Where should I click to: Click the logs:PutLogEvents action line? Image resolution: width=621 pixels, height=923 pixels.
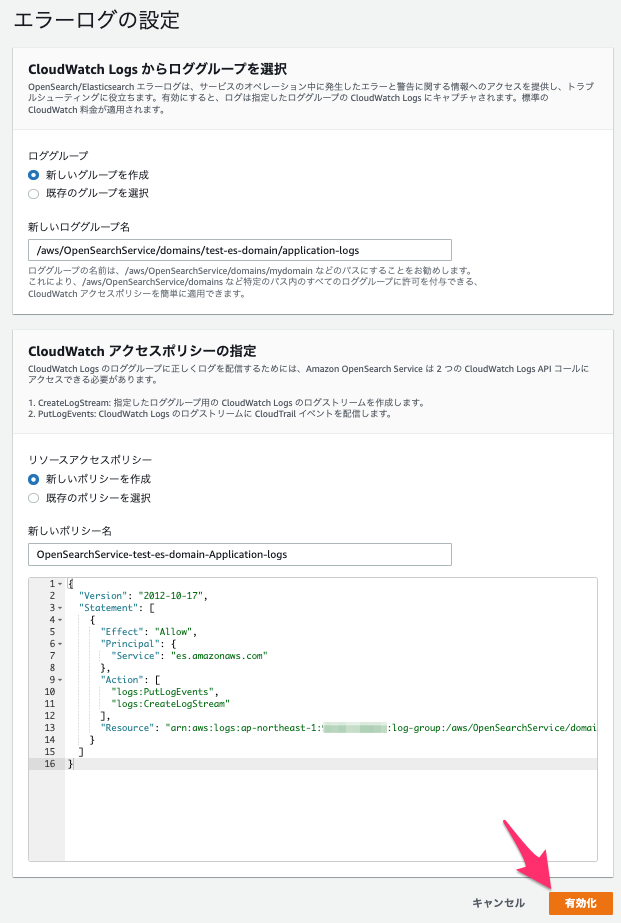coord(165,692)
